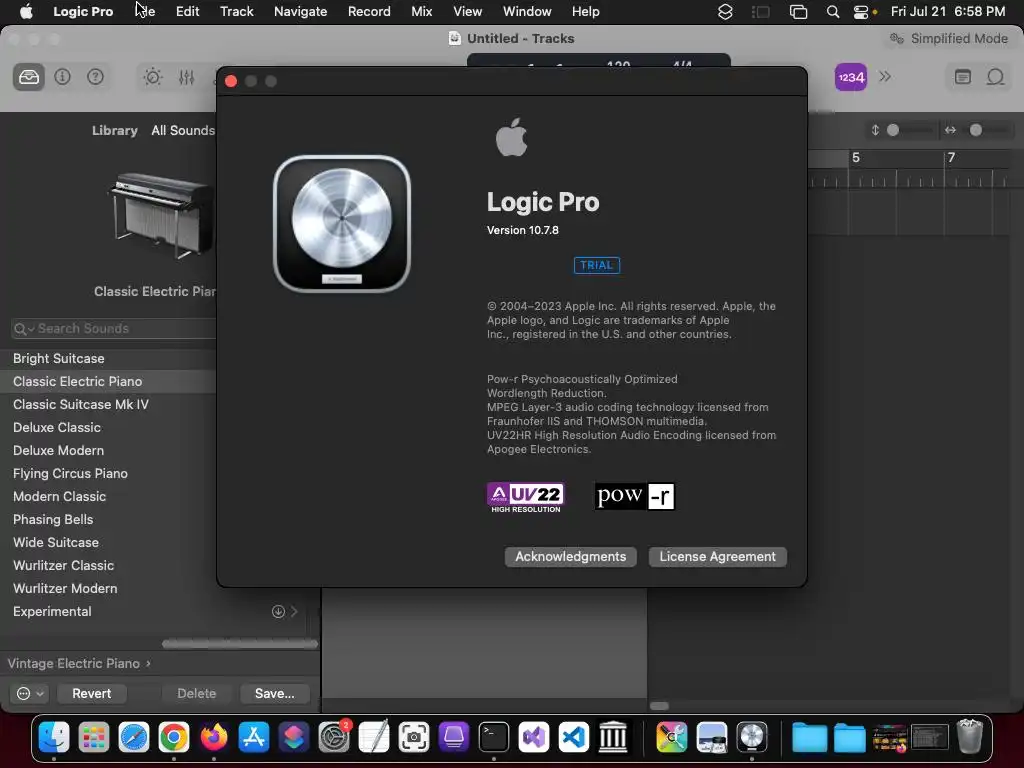This screenshot has width=1024, height=768.
Task: Open the Navigate menu
Action: point(300,12)
